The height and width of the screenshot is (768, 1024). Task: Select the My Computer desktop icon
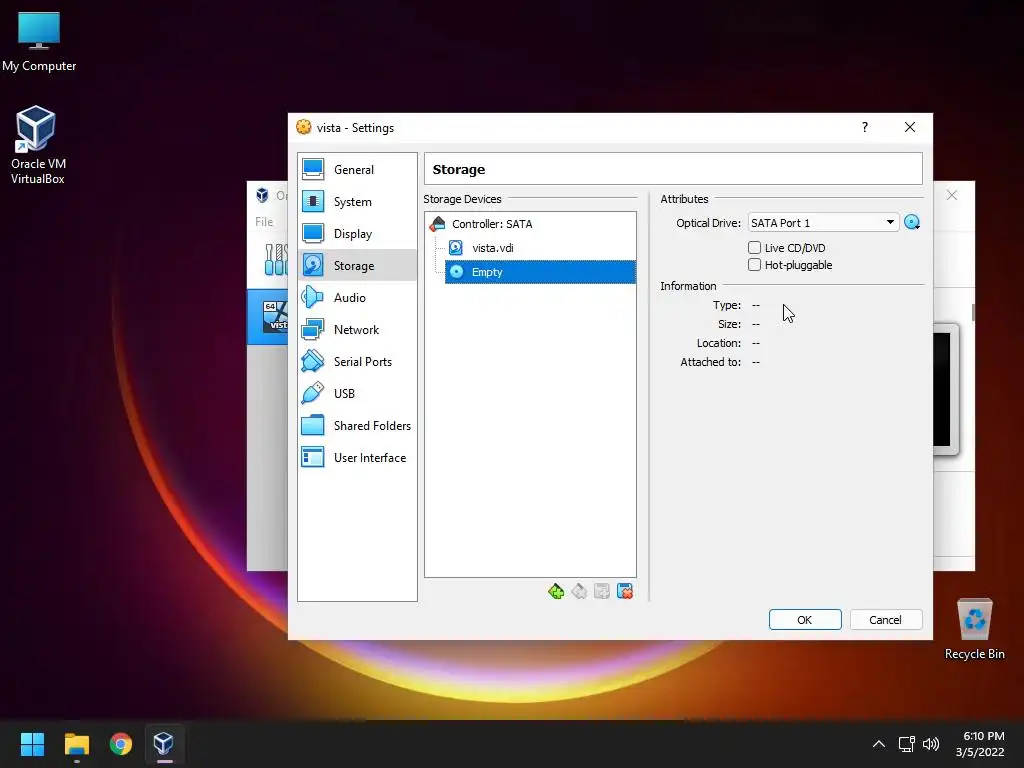click(x=39, y=42)
